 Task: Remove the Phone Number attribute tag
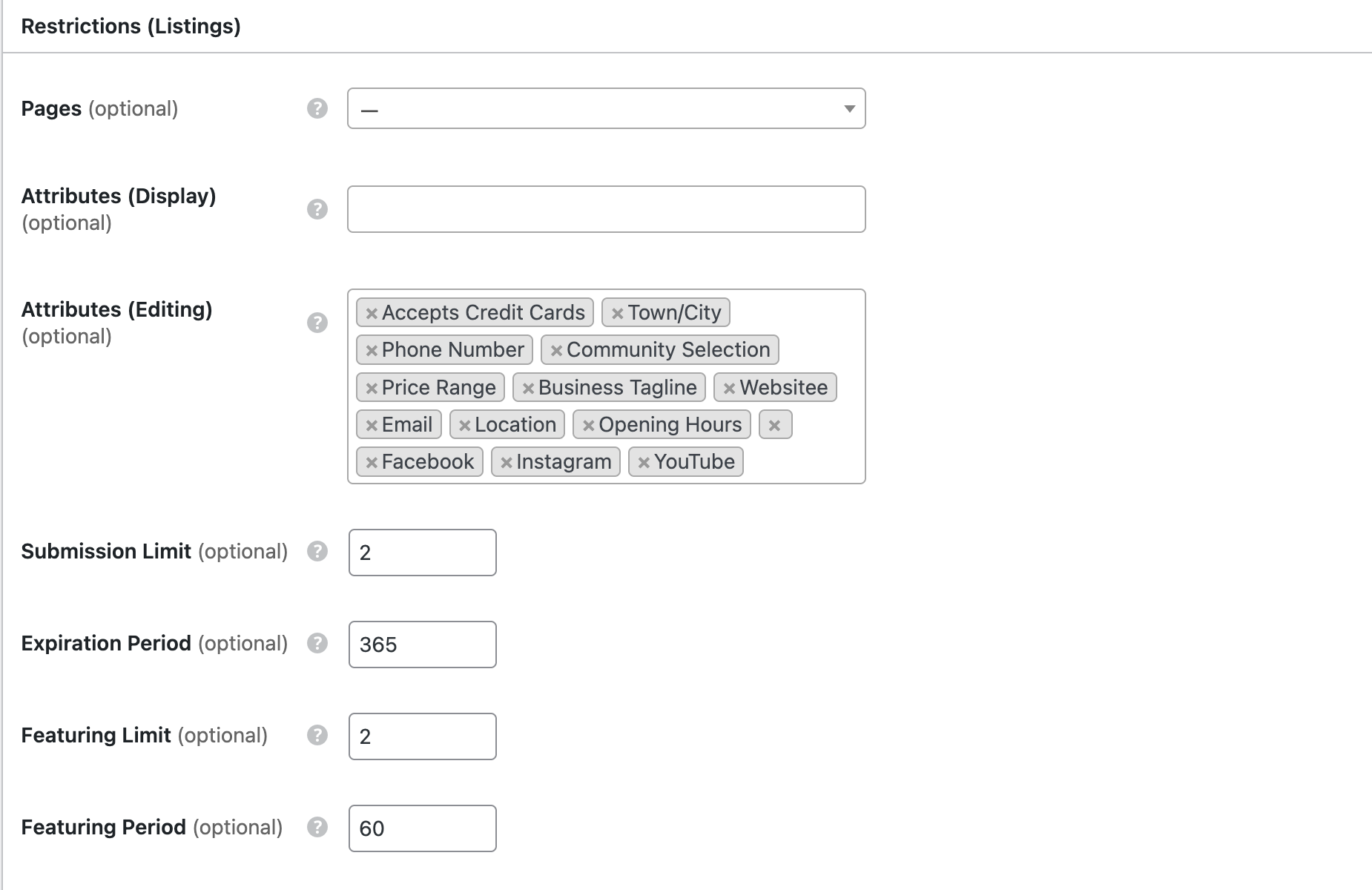point(372,350)
